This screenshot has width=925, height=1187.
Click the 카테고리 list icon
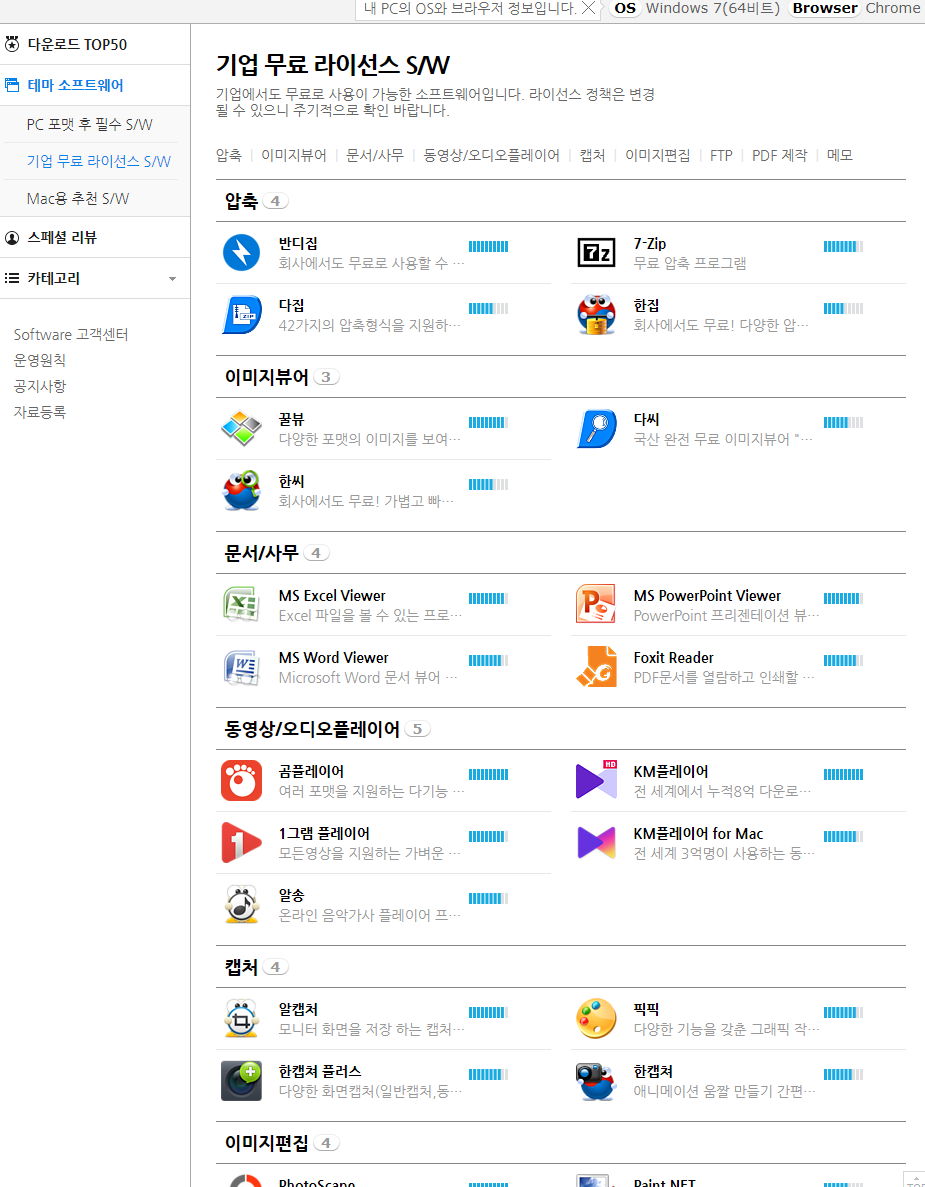coord(12,279)
